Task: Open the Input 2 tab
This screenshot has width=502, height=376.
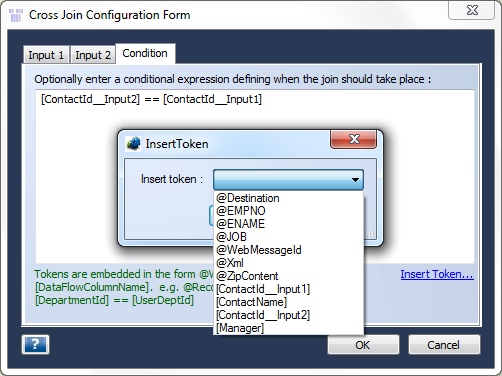Action: 93,55
